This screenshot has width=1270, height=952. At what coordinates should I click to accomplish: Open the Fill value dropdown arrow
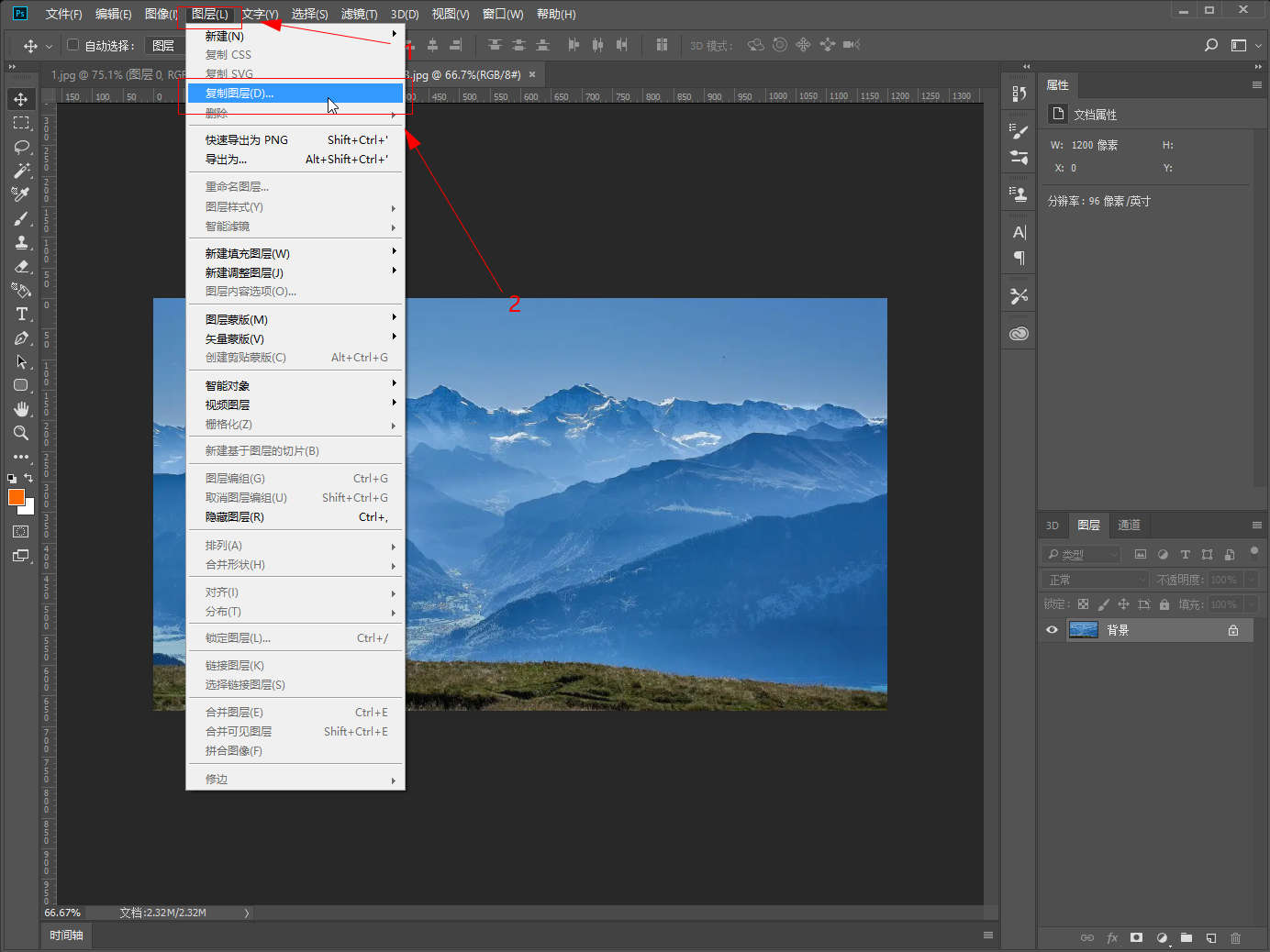(1251, 604)
